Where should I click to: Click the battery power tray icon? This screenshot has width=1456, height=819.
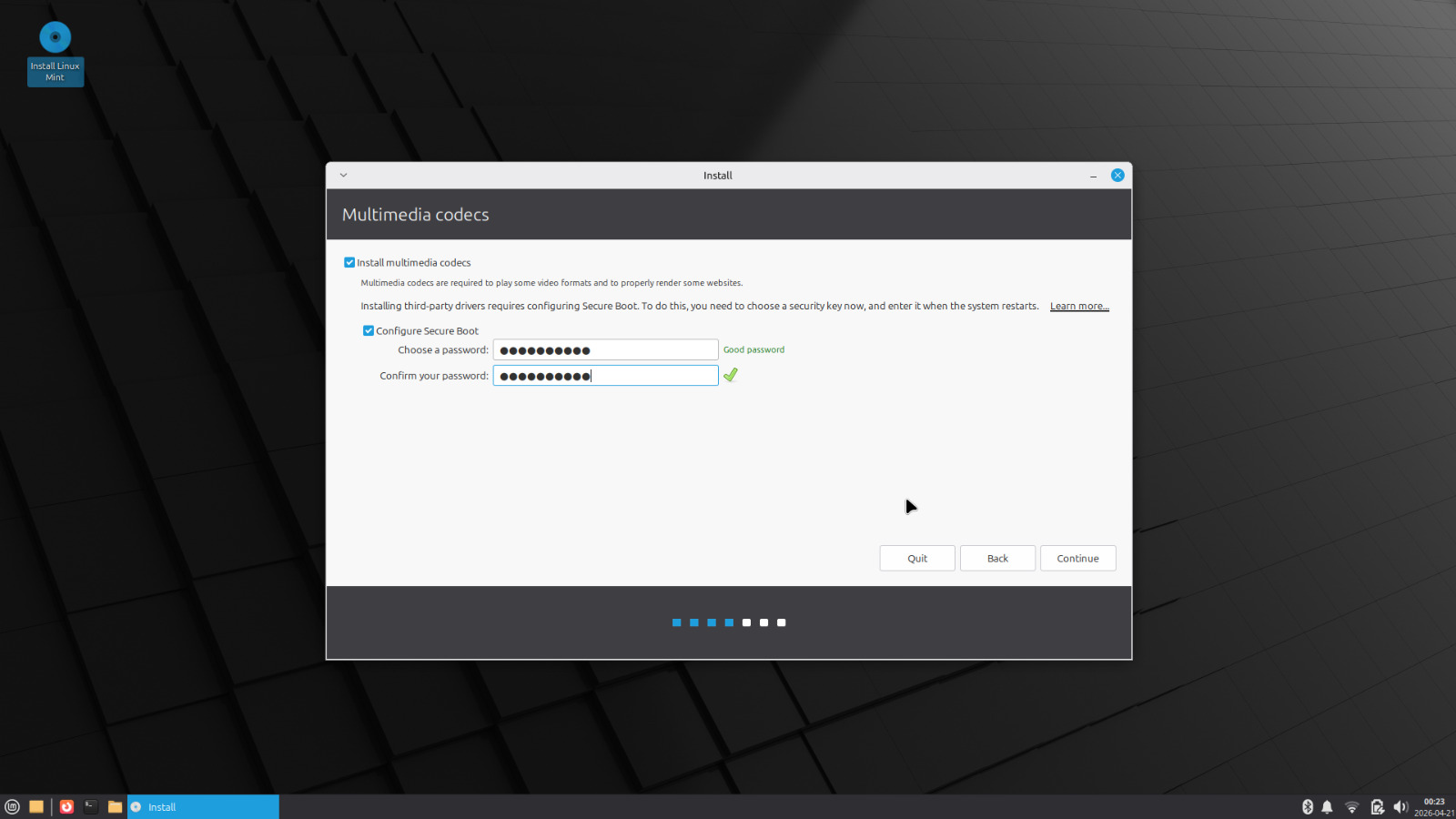tap(1377, 806)
